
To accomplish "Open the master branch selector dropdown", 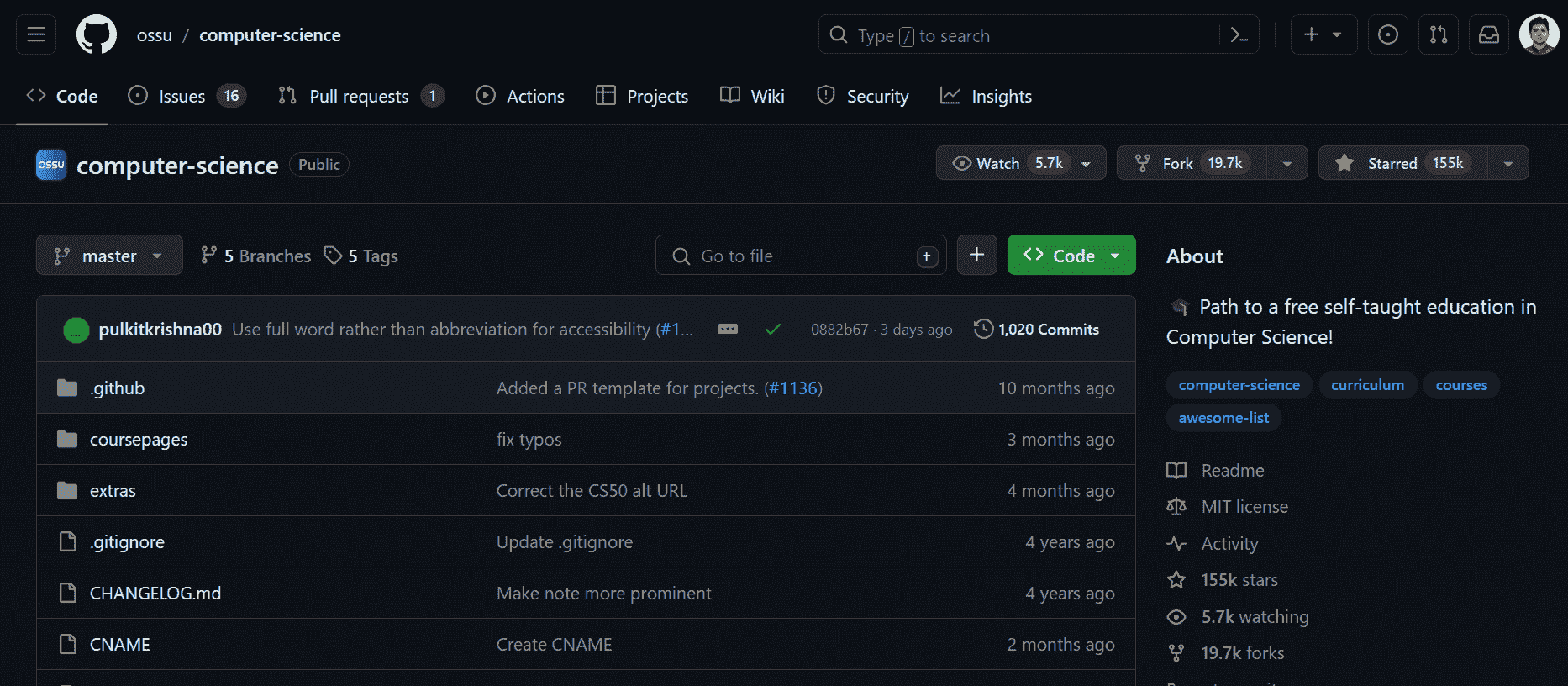I will click(109, 255).
